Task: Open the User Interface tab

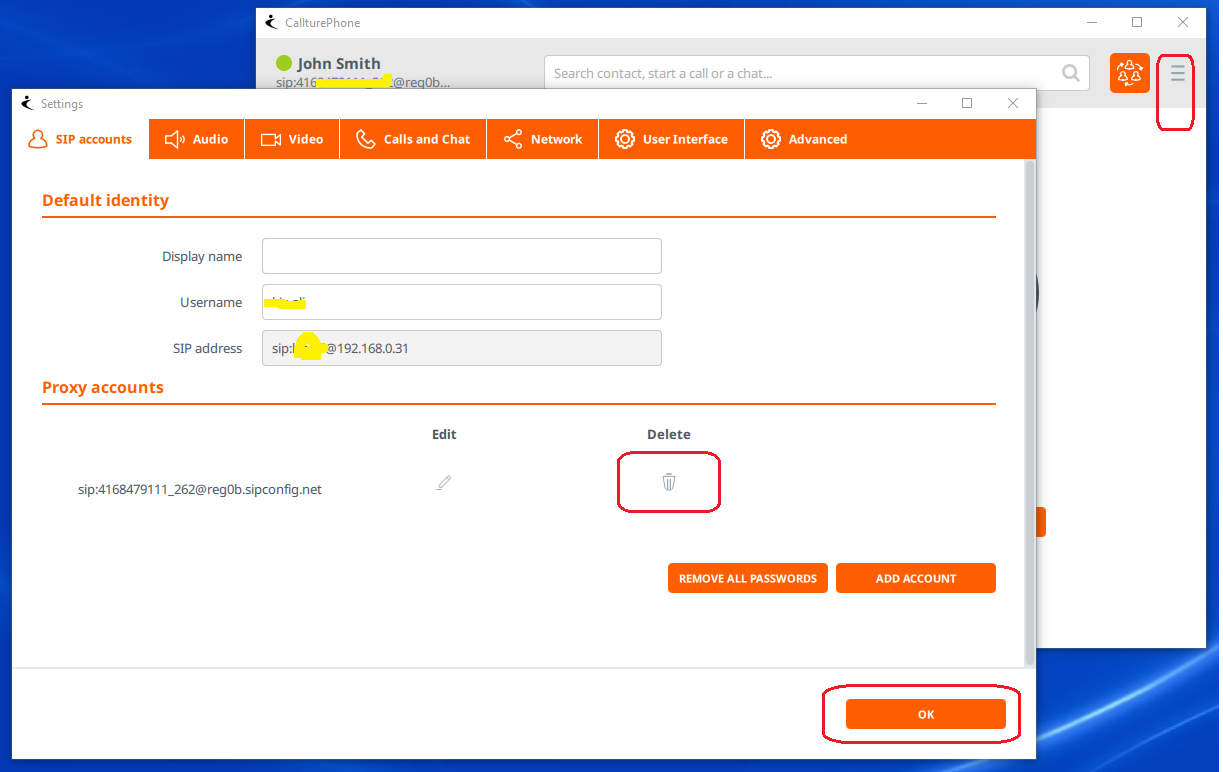Action: pos(671,139)
